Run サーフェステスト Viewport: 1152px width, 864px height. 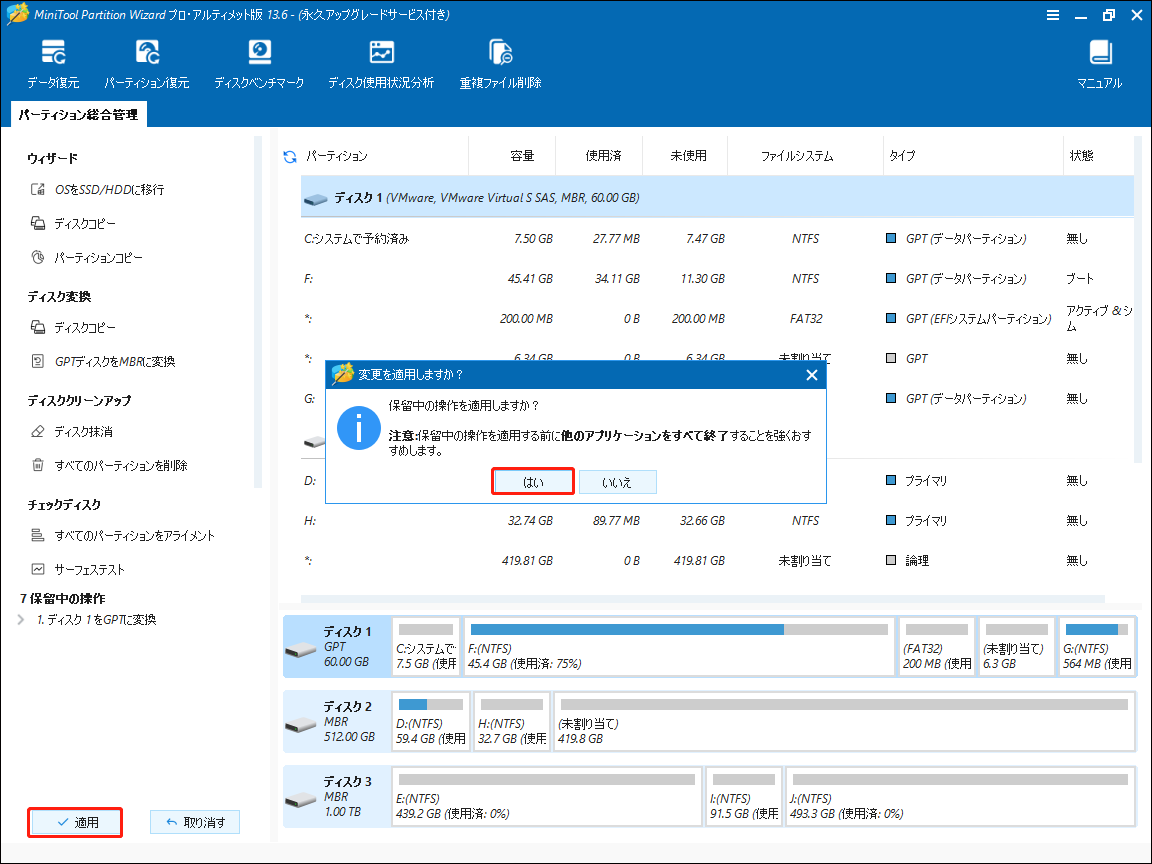click(78, 569)
